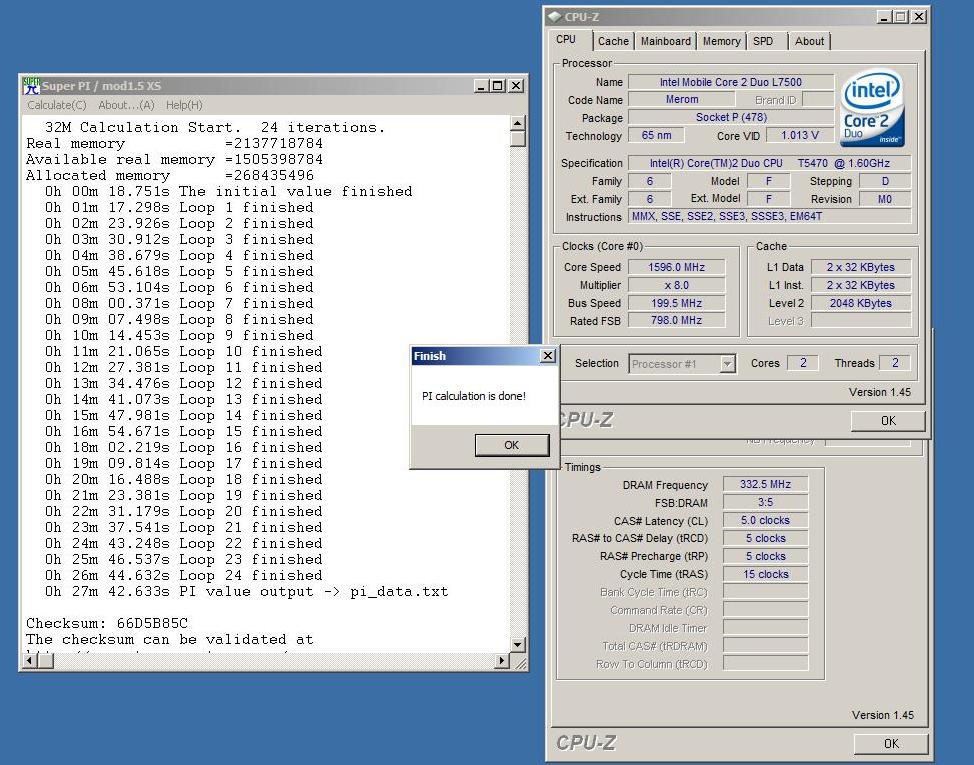974x765 pixels.
Task: Open the About menu in Super PI
Action: pos(126,105)
